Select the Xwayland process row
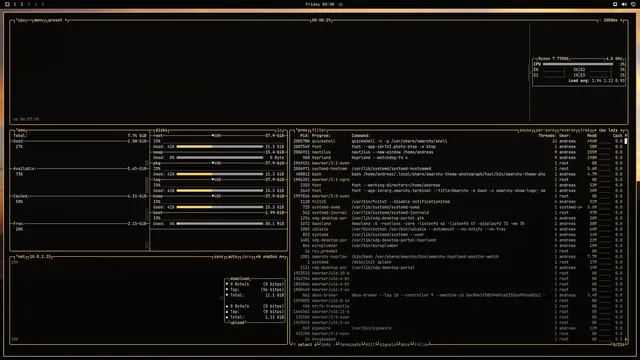 pos(458,224)
